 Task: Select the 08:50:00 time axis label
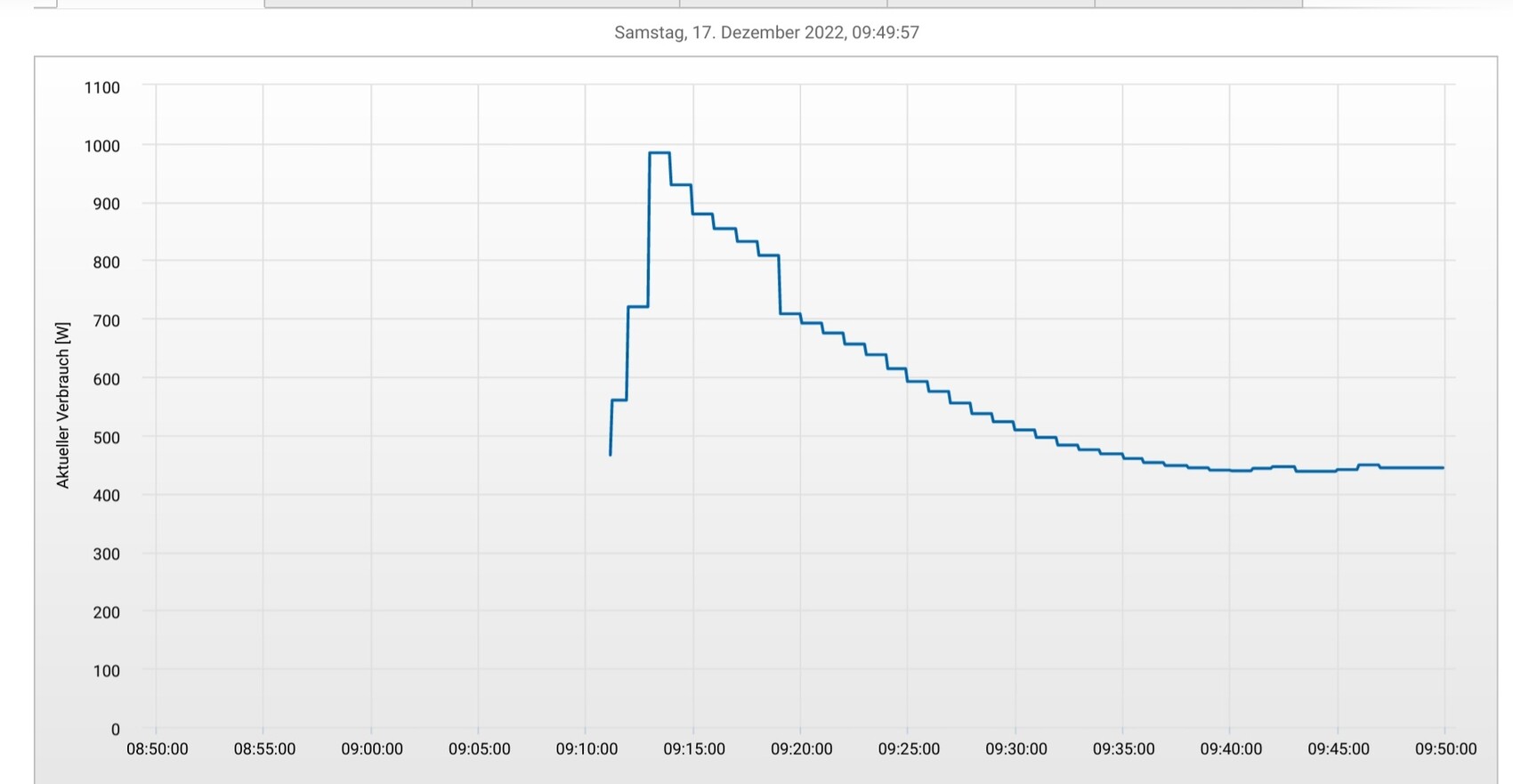coord(158,749)
